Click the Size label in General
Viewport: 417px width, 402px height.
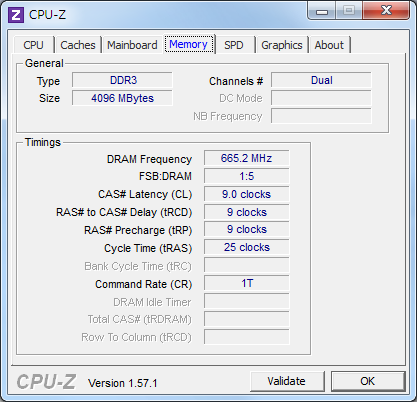click(x=49, y=98)
